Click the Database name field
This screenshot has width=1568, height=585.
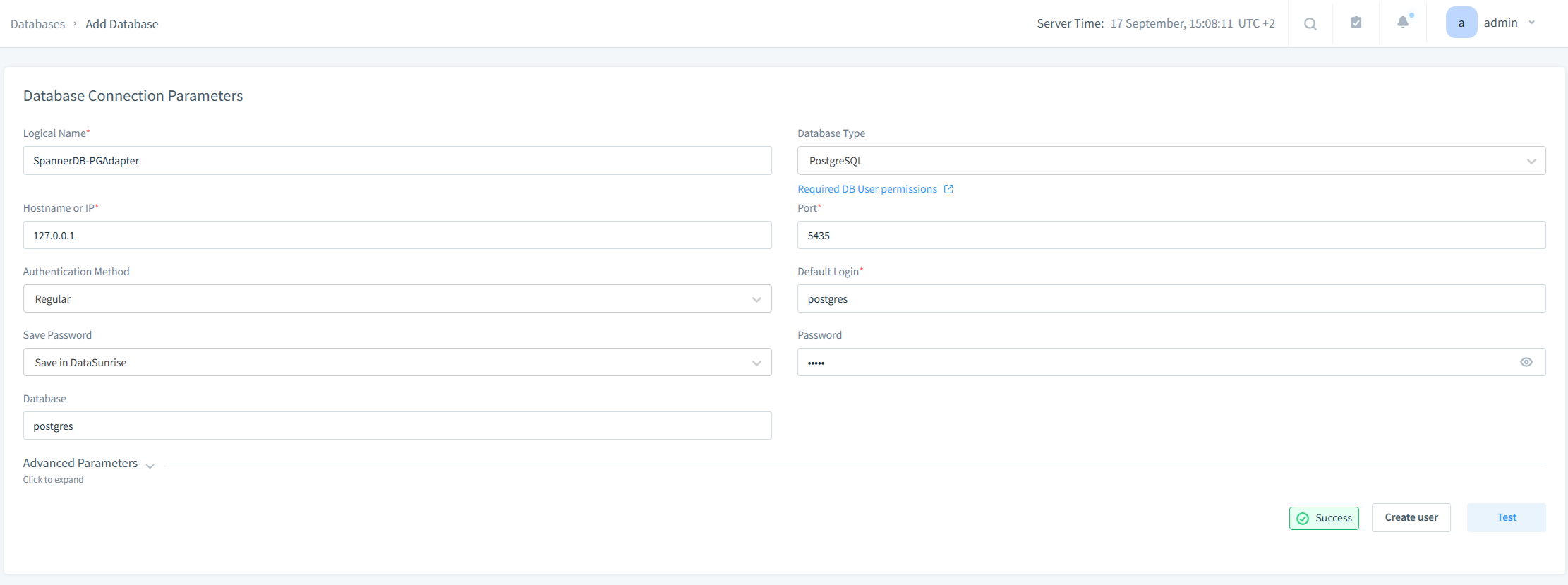(397, 426)
